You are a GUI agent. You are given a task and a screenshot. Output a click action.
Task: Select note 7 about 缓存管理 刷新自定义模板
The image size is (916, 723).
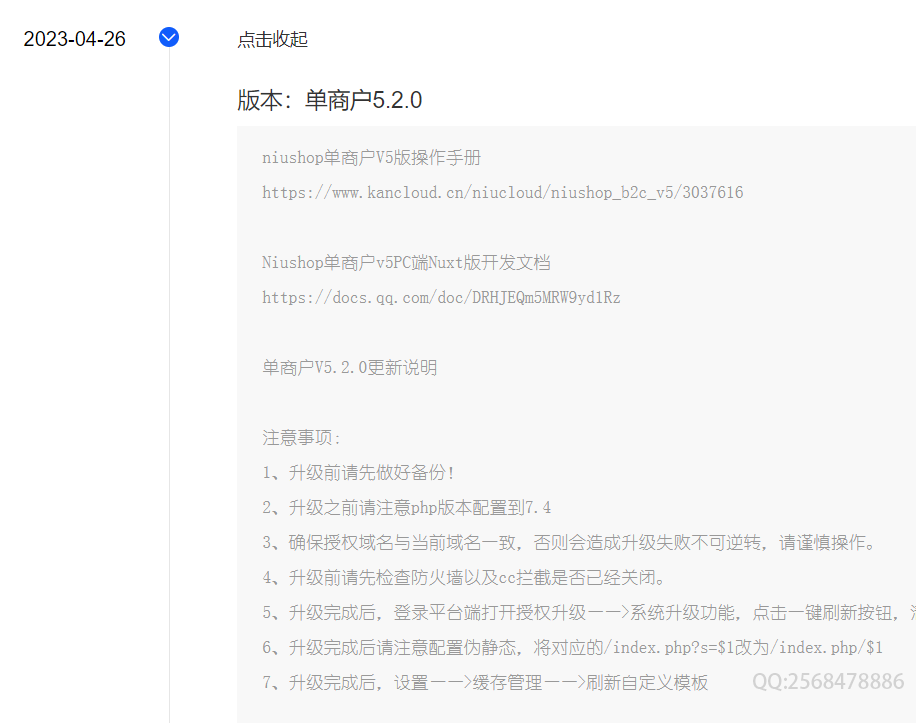pyautogui.click(x=485, y=683)
